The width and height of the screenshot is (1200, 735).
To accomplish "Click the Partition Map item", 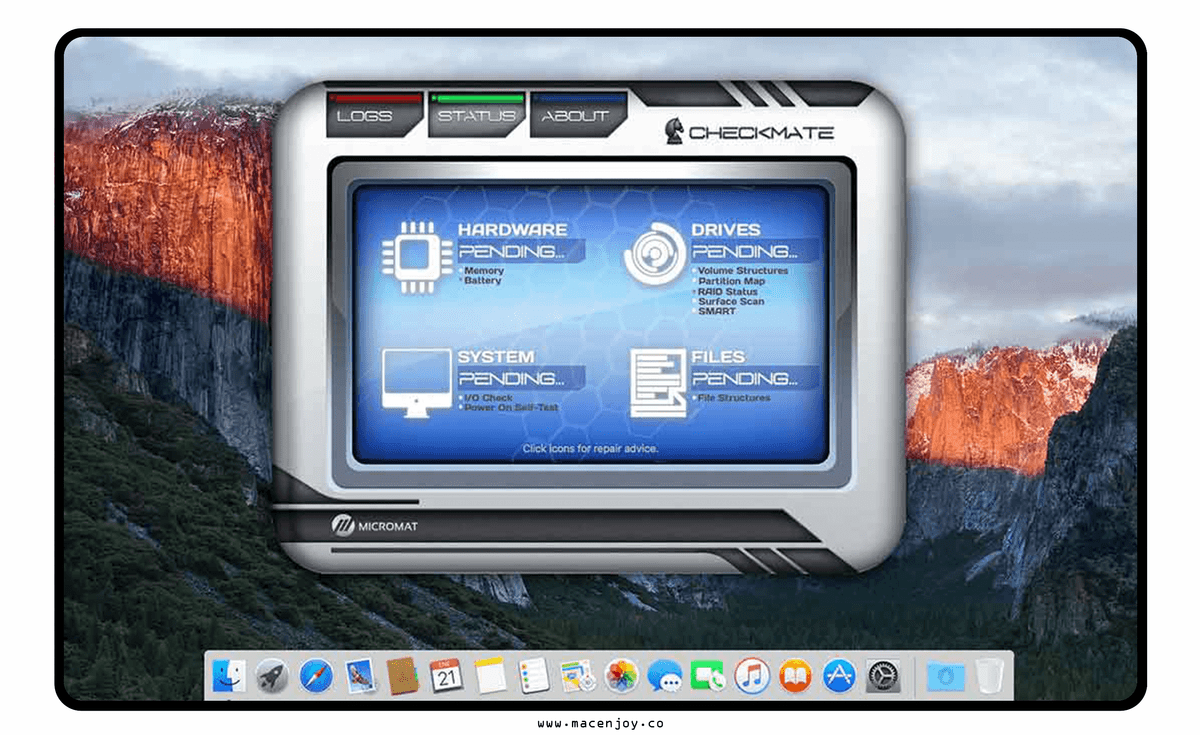I will click(x=732, y=281).
